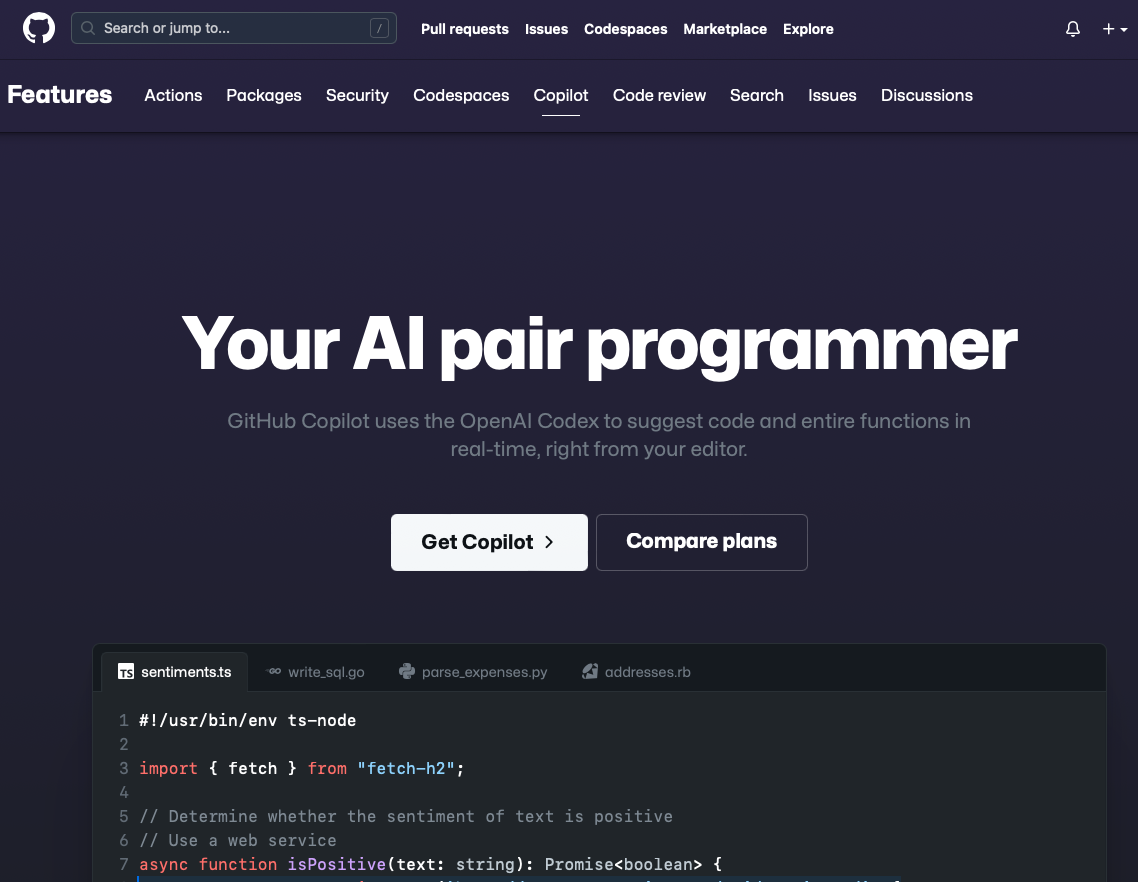Click the Features heading link
Viewport: 1138px width, 882px height.
[x=60, y=95]
